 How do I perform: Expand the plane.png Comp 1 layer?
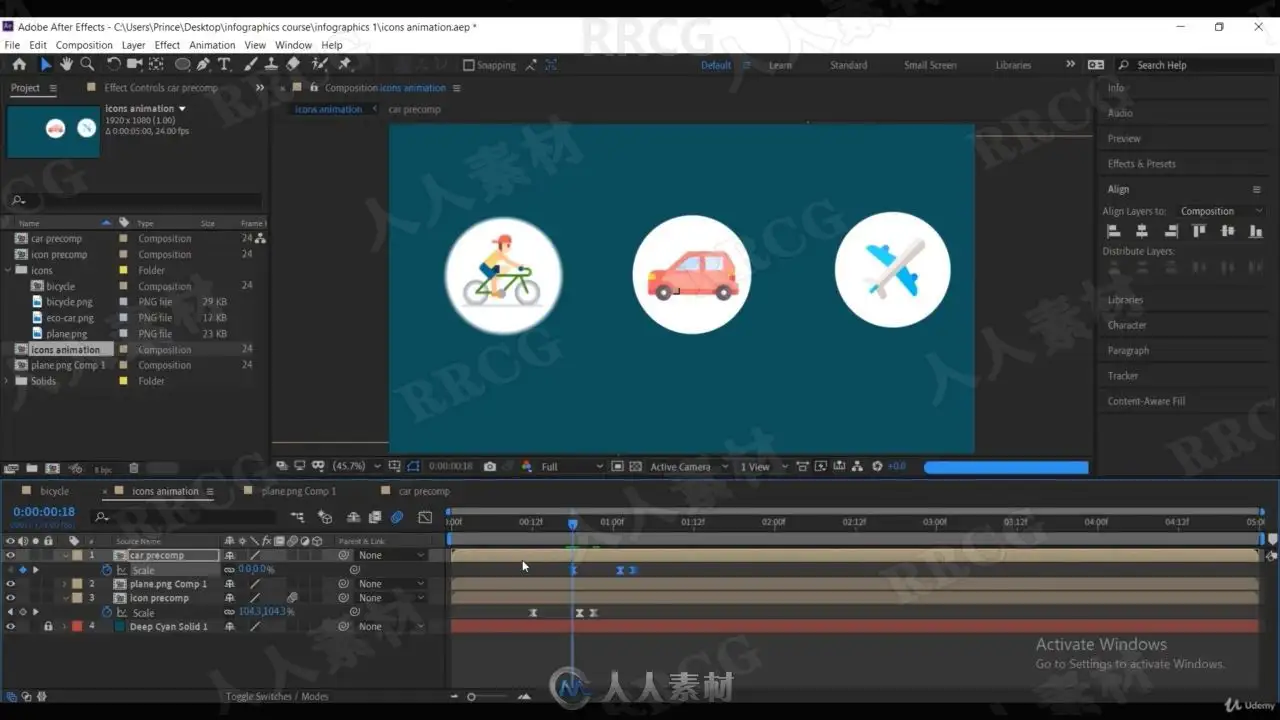click(x=65, y=584)
